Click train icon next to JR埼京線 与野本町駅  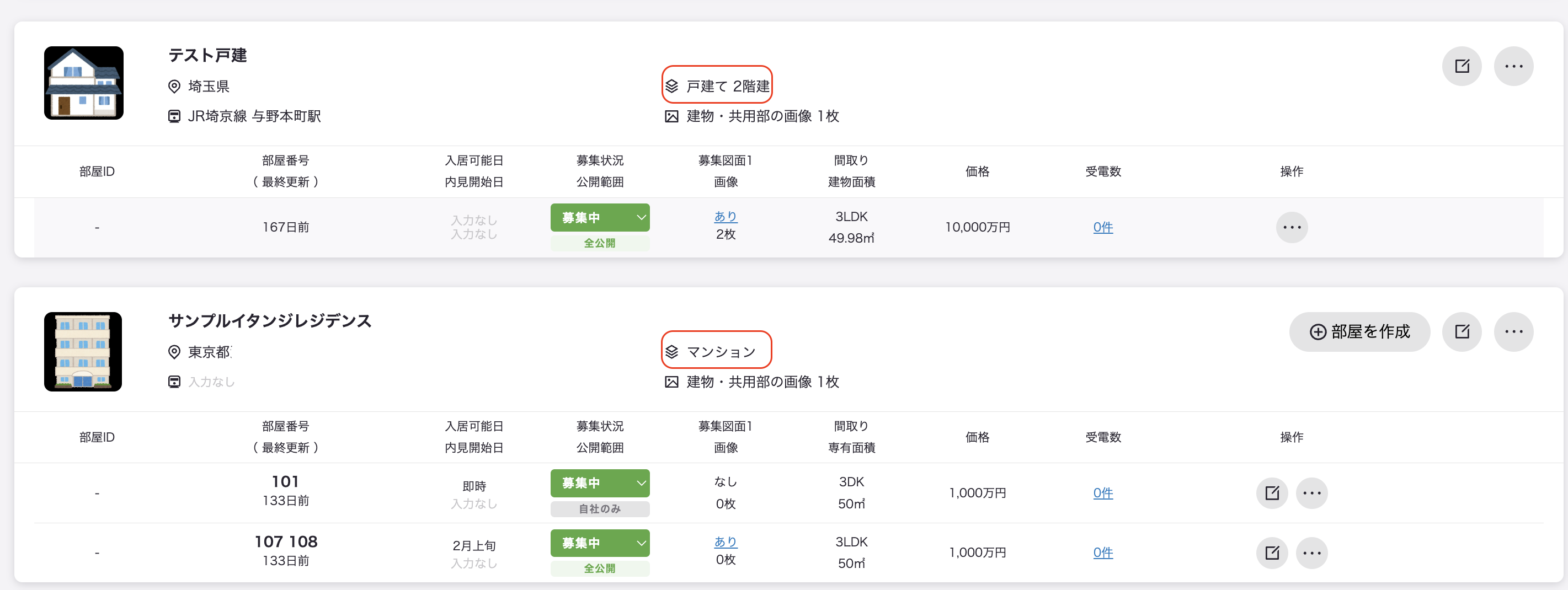pyautogui.click(x=174, y=116)
